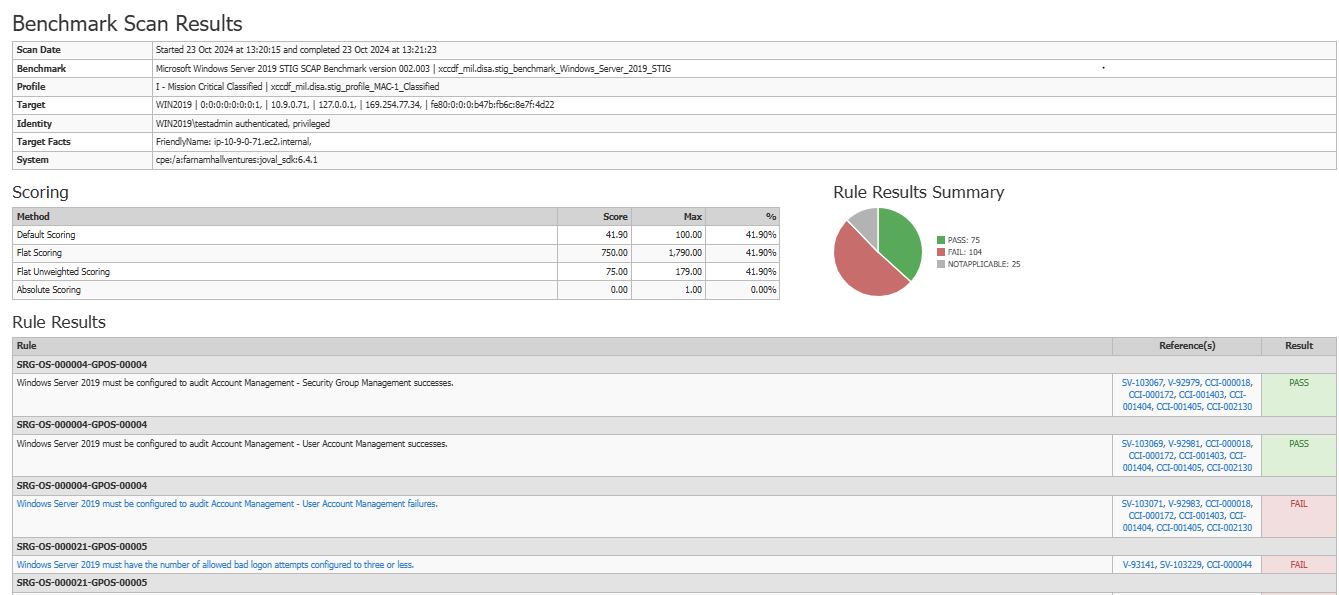
Task: Open the allowed bad logon attempts rule link
Action: (215, 565)
